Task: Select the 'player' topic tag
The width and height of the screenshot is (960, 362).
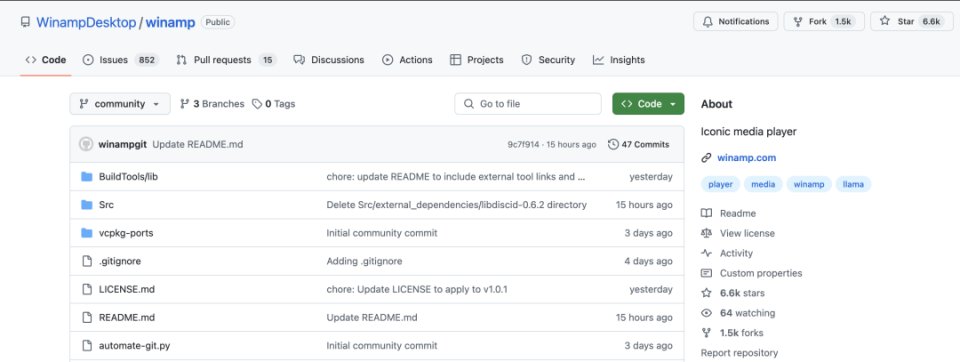Action: 721,184
